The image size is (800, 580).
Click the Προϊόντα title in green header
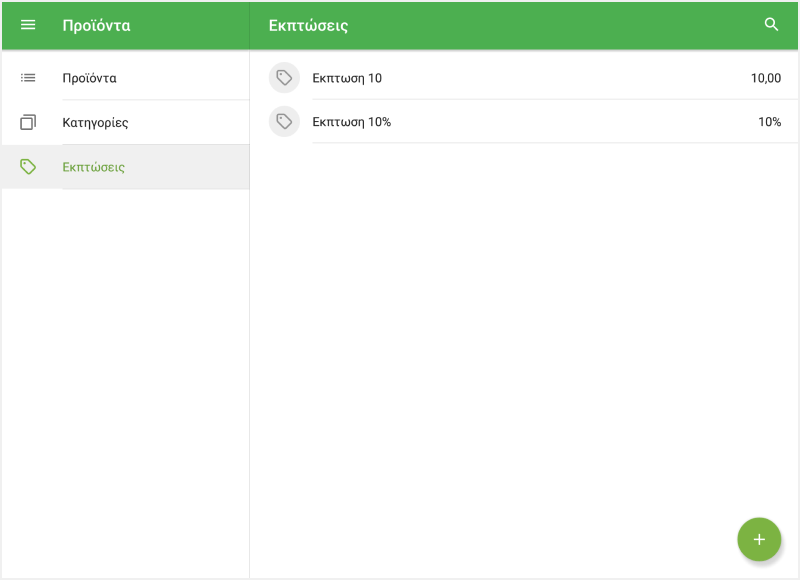[96, 25]
